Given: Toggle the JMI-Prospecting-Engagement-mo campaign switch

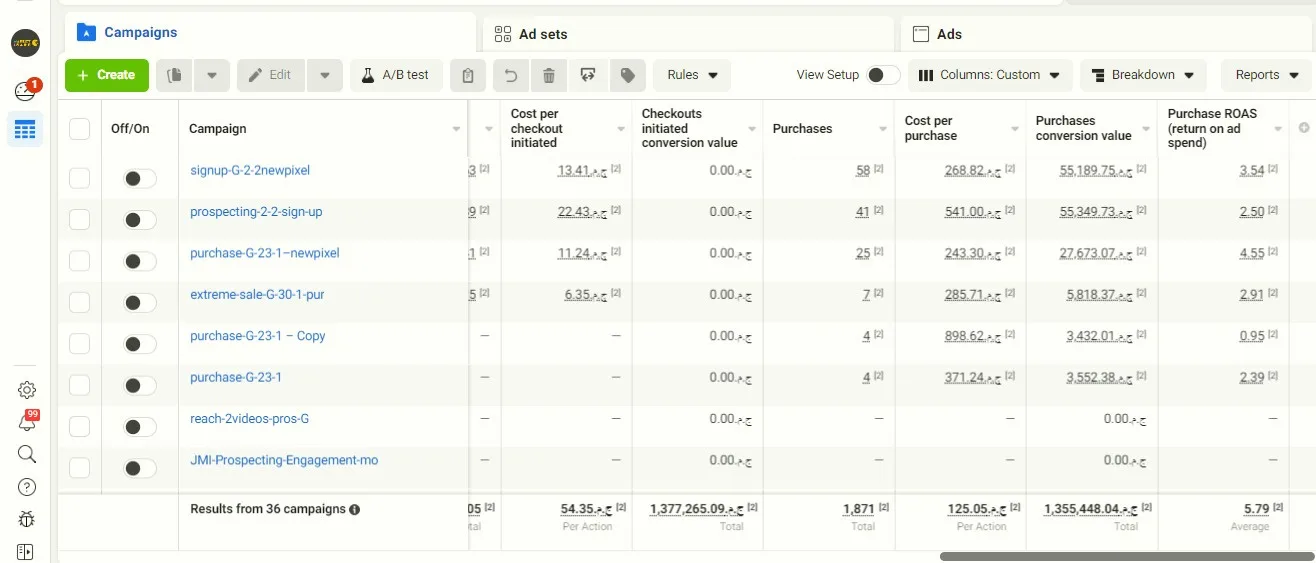Looking at the screenshot, I should (x=139, y=468).
